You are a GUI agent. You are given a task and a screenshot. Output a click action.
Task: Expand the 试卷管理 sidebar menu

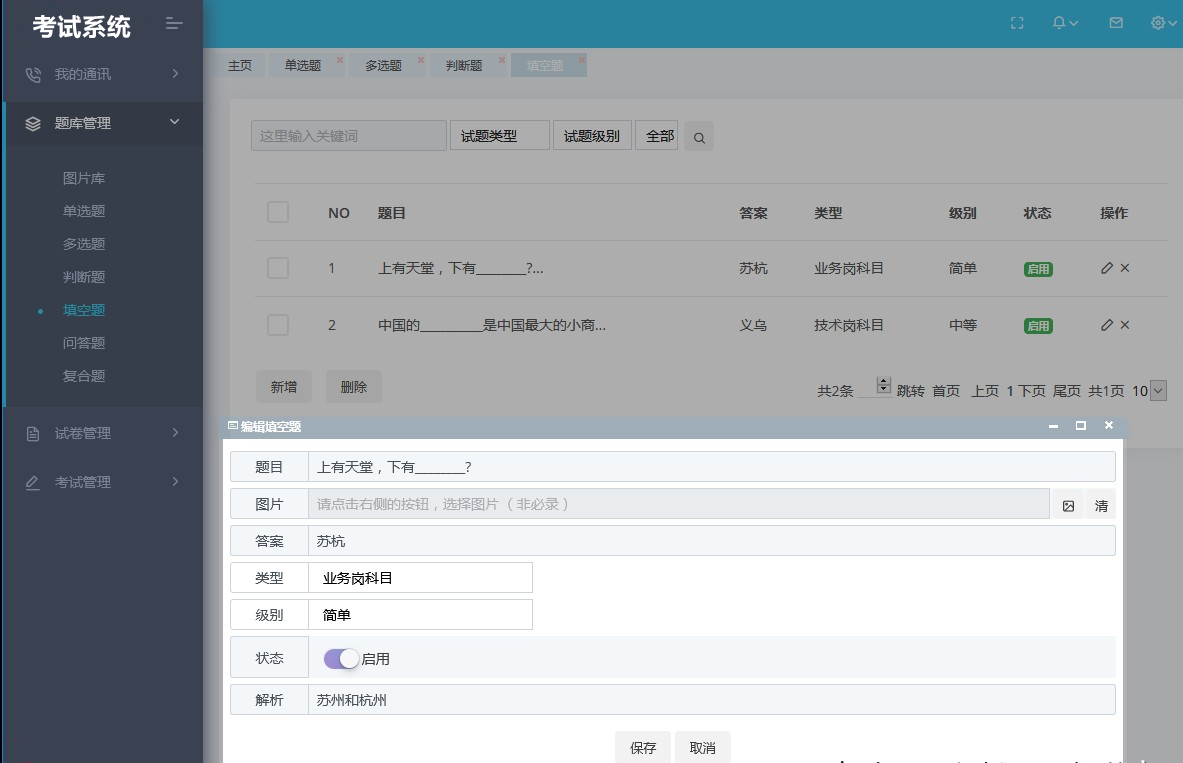tap(100, 433)
